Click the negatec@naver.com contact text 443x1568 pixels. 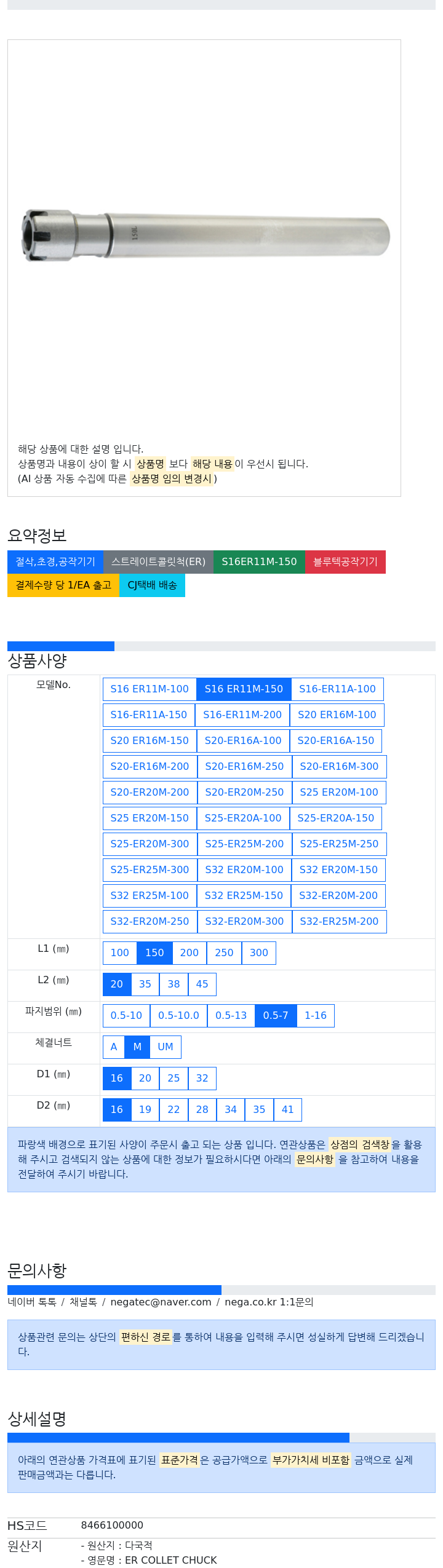[161, 1302]
